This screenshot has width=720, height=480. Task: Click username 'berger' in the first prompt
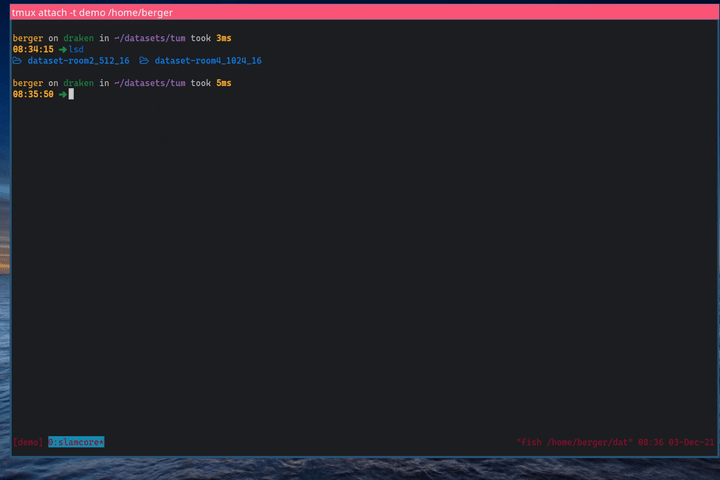point(28,38)
